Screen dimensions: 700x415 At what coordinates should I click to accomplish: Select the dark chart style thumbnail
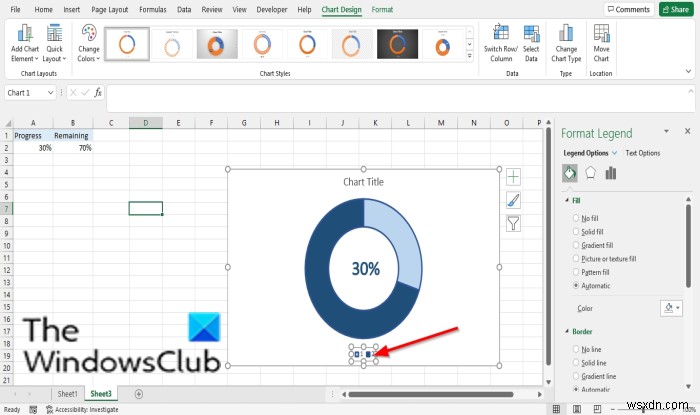[x=397, y=44]
